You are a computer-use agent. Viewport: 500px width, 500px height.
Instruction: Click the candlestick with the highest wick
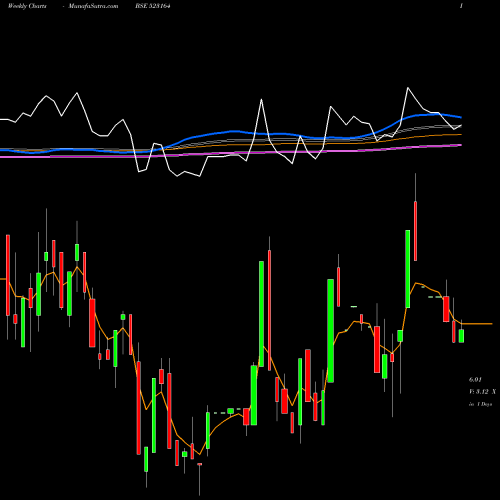point(415,231)
